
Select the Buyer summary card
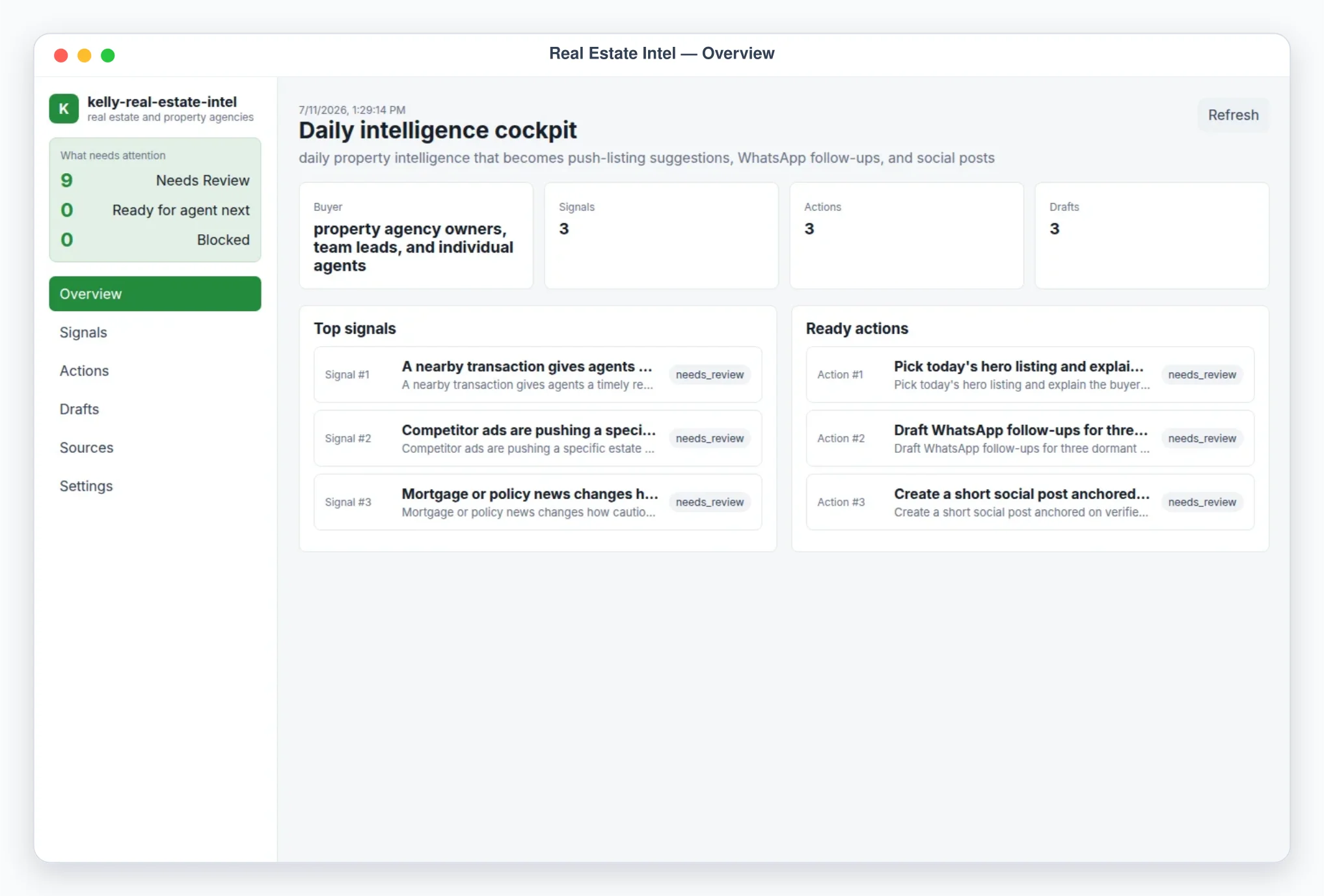416,236
